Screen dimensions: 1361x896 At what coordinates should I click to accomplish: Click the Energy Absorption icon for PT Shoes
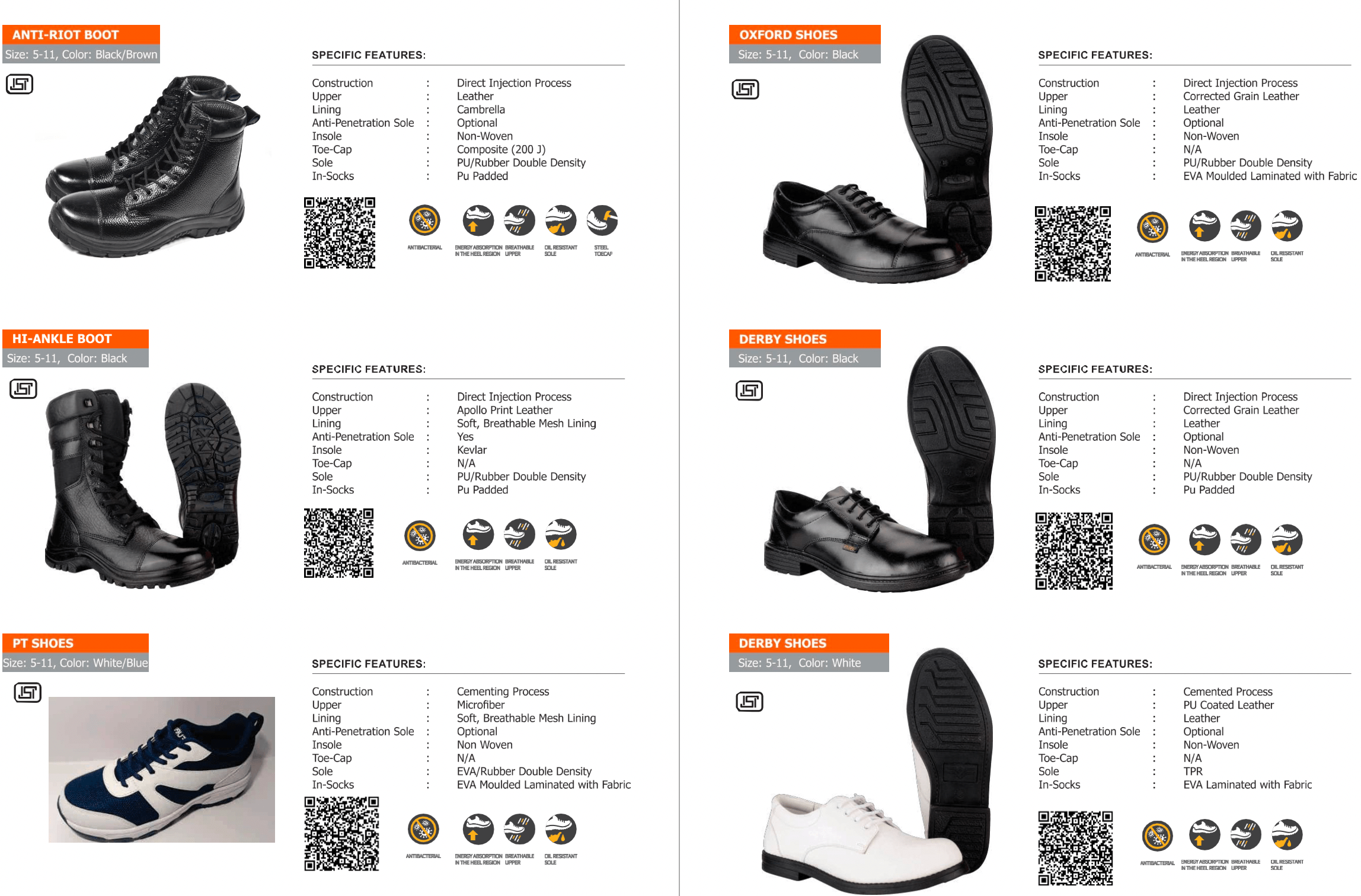478,829
